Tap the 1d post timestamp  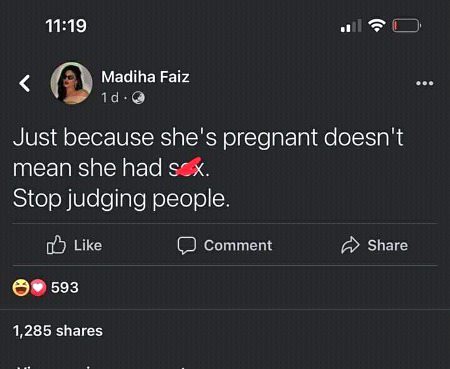coord(110,98)
